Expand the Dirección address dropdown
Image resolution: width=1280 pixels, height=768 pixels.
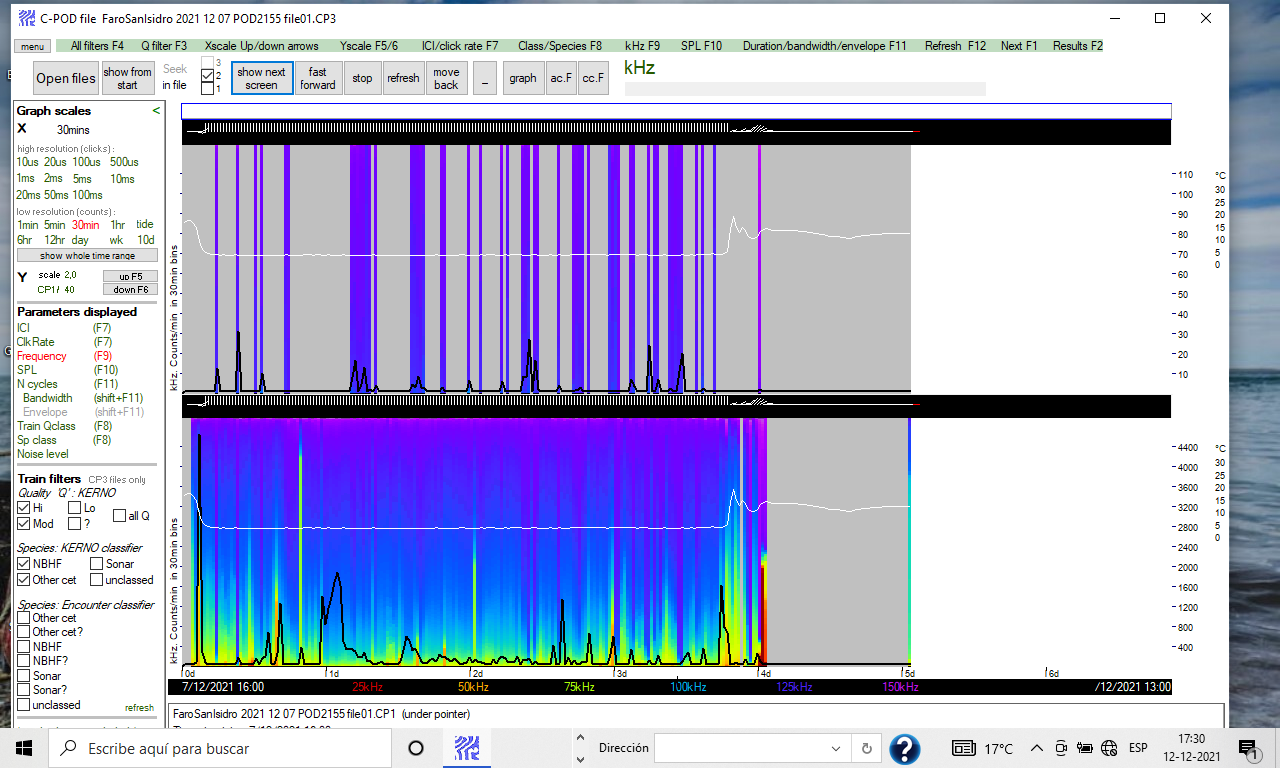pyautogui.click(x=836, y=748)
